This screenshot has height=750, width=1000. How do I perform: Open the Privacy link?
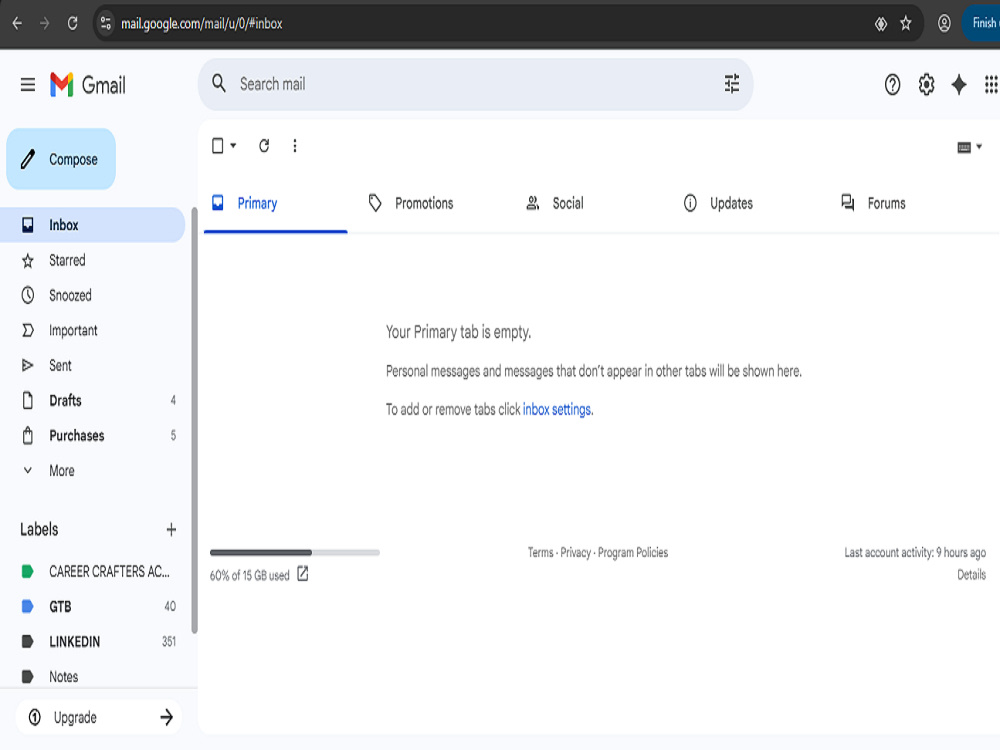pos(575,552)
